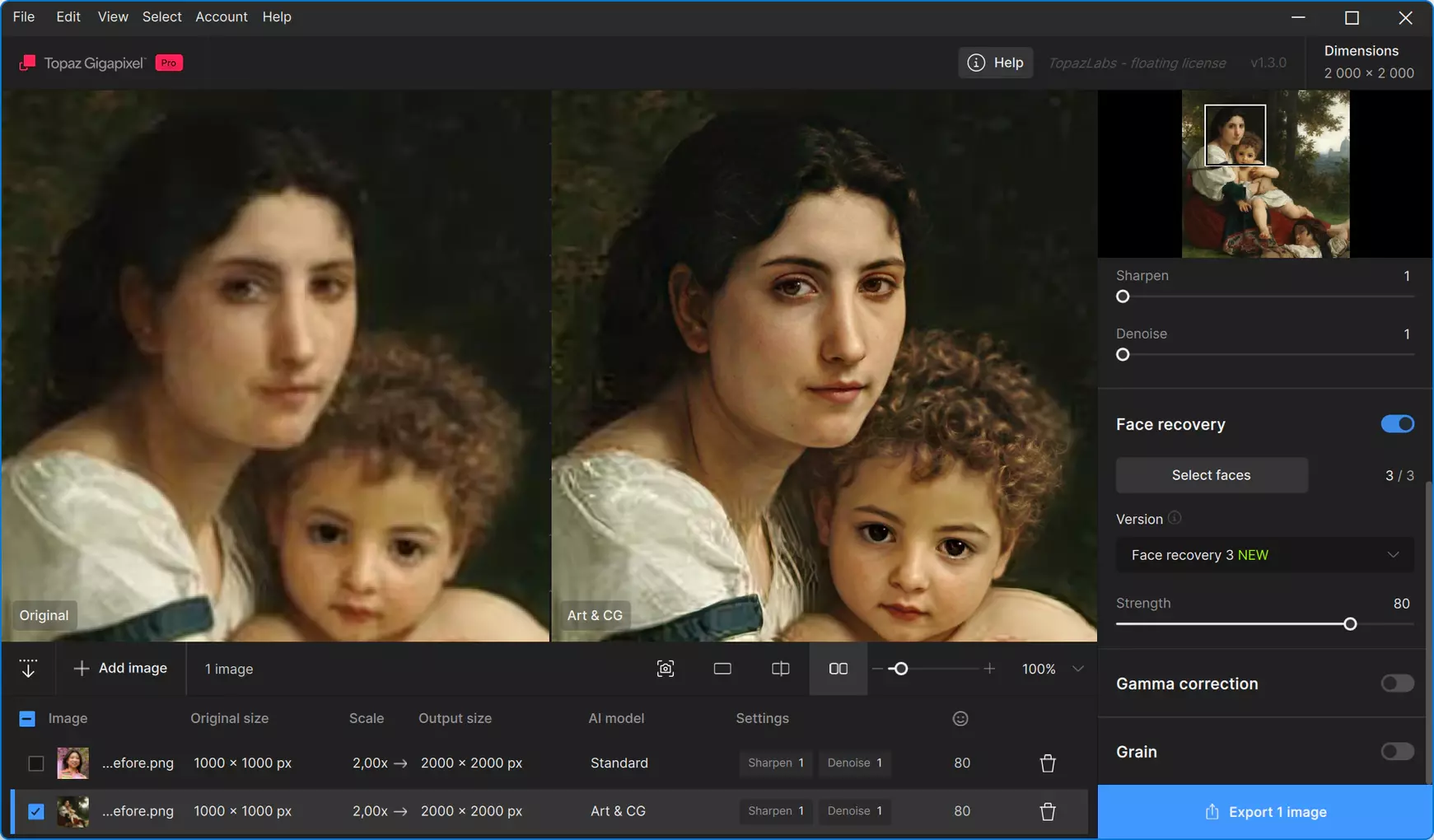This screenshot has width=1434, height=840.
Task: Click the Strength value 80
Action: pos(1401,604)
